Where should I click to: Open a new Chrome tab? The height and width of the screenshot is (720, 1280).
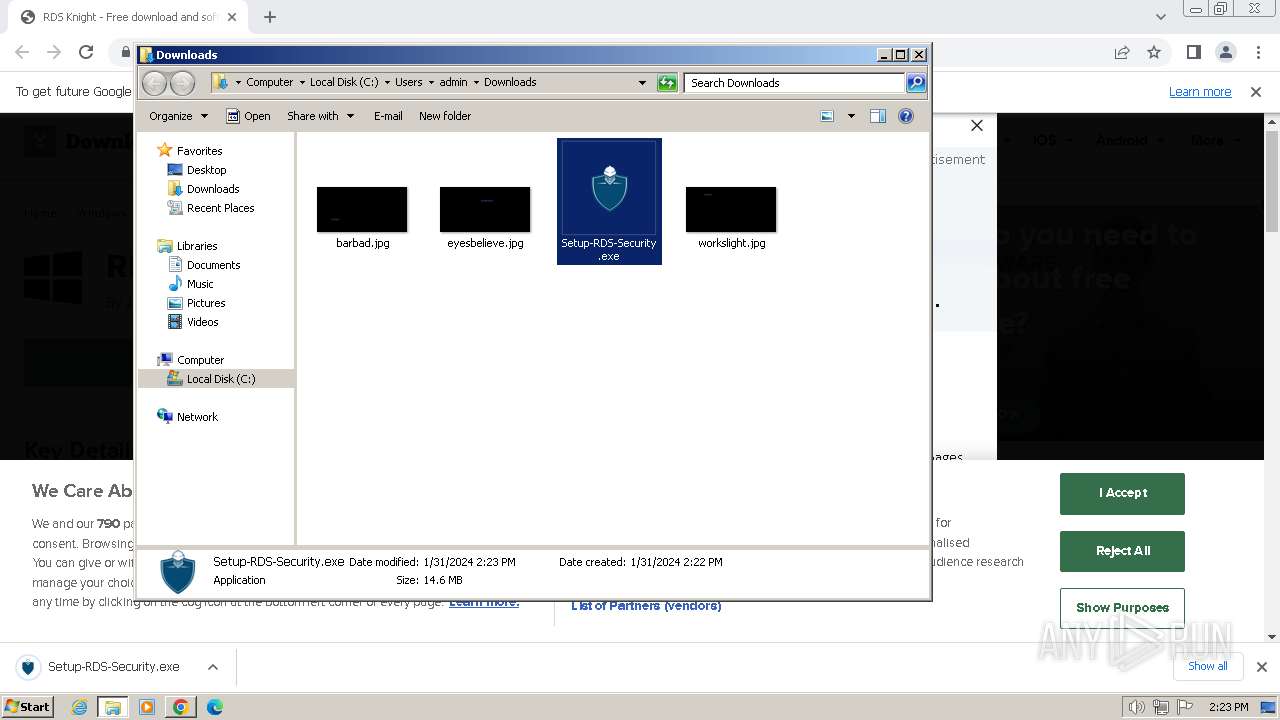pyautogui.click(x=269, y=17)
